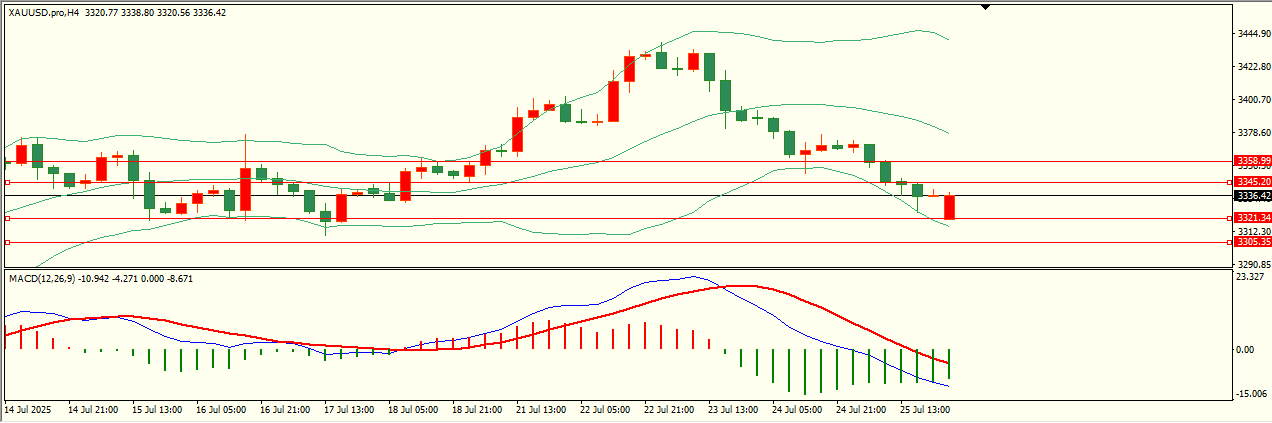
Task: Grab left handle of the 3305.35 line
Action: tap(7, 242)
